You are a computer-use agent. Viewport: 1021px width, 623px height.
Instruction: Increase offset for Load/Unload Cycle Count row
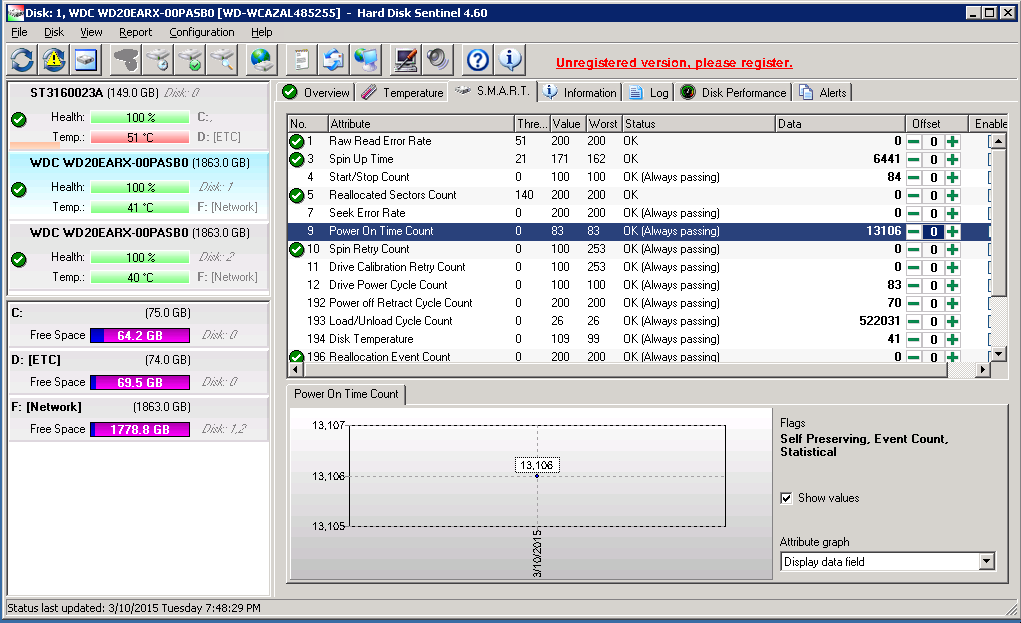click(x=953, y=321)
